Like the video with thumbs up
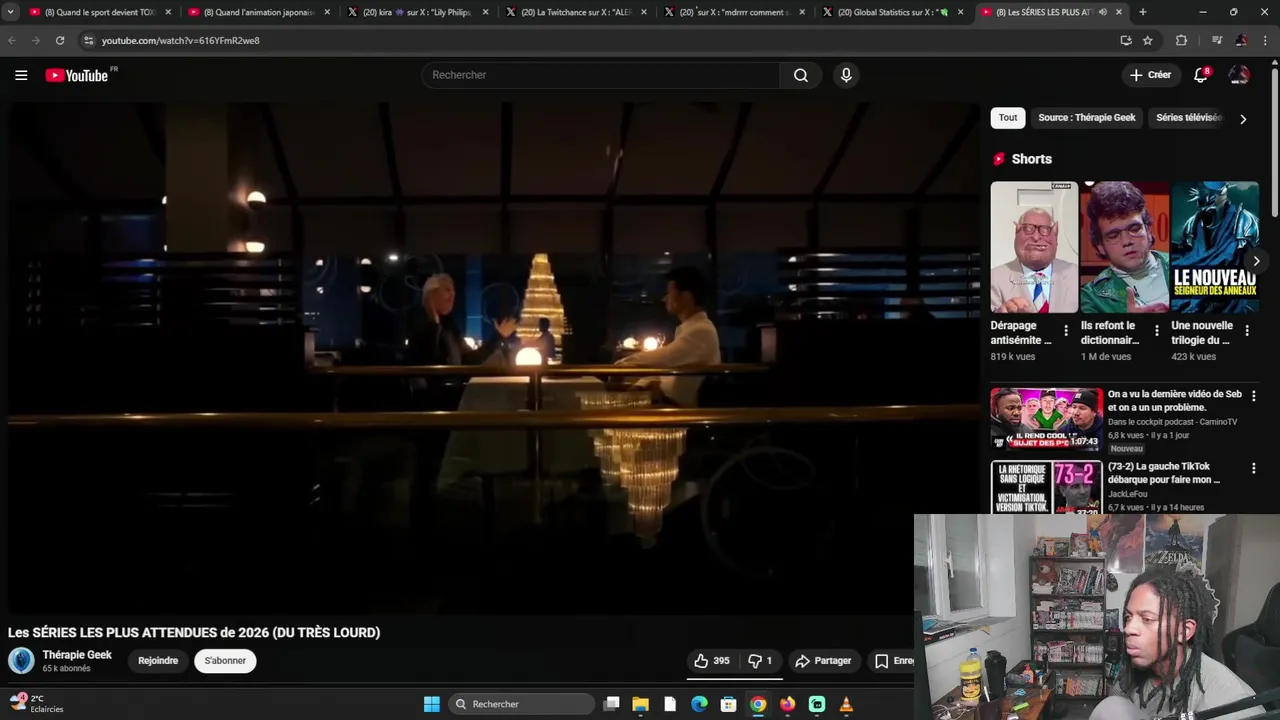This screenshot has width=1280, height=720. click(x=712, y=661)
